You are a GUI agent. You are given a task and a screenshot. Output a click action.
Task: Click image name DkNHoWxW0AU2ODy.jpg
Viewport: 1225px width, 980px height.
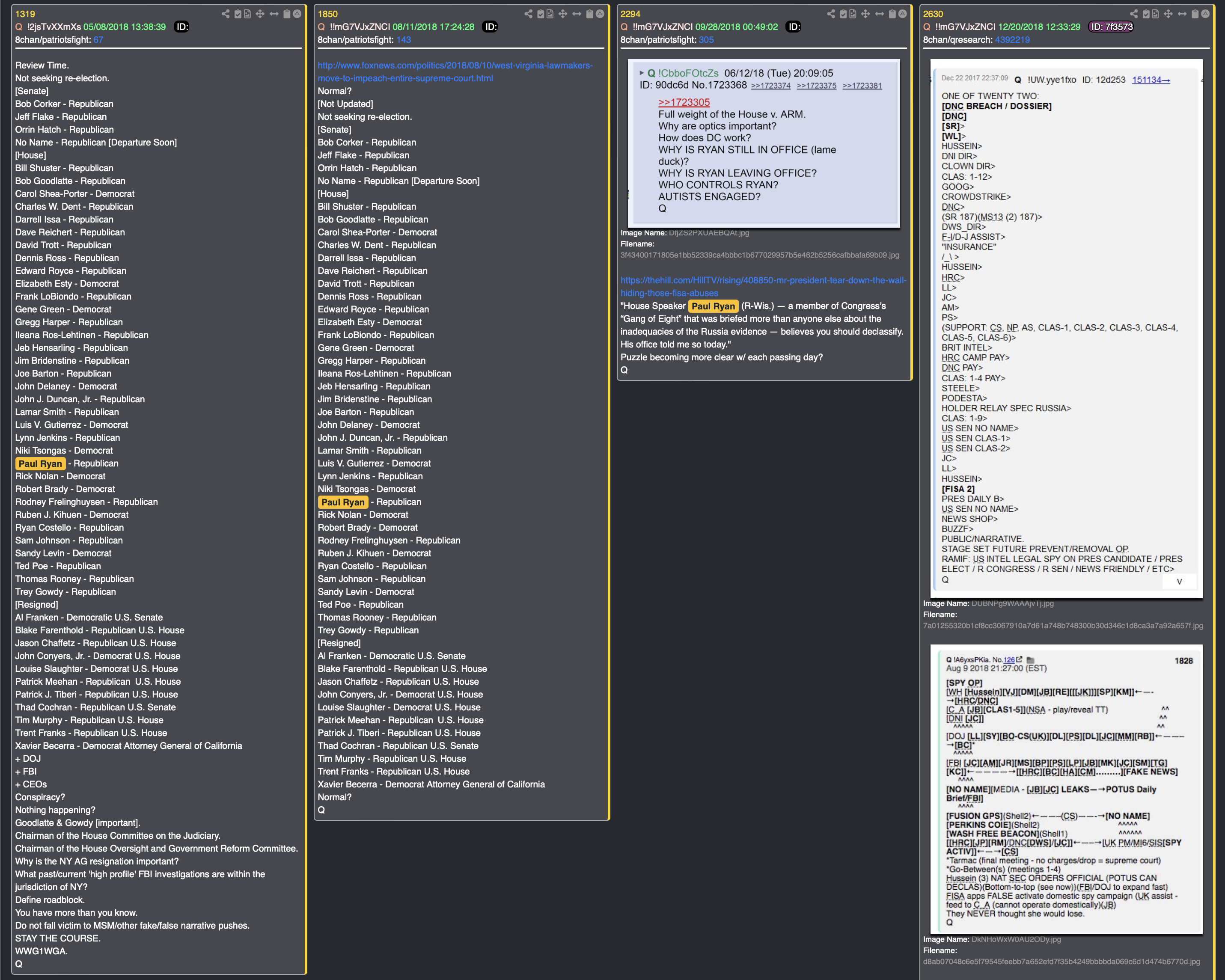point(1016,939)
